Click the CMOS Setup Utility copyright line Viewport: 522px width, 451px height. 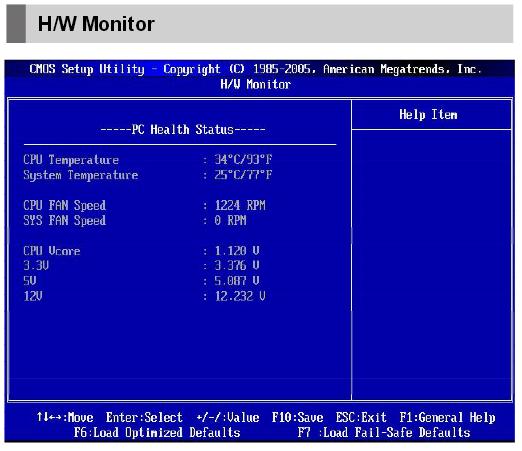(x=255, y=69)
